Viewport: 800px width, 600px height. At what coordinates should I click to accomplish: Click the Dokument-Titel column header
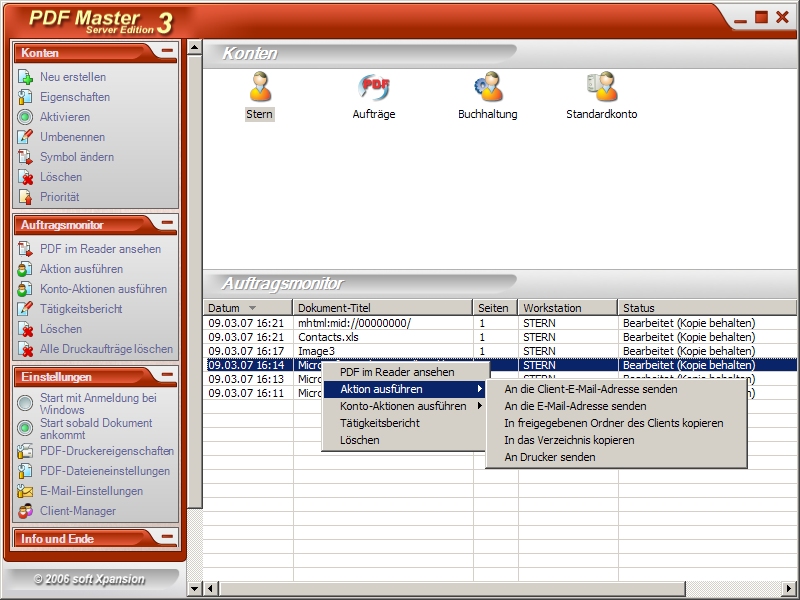coord(383,308)
